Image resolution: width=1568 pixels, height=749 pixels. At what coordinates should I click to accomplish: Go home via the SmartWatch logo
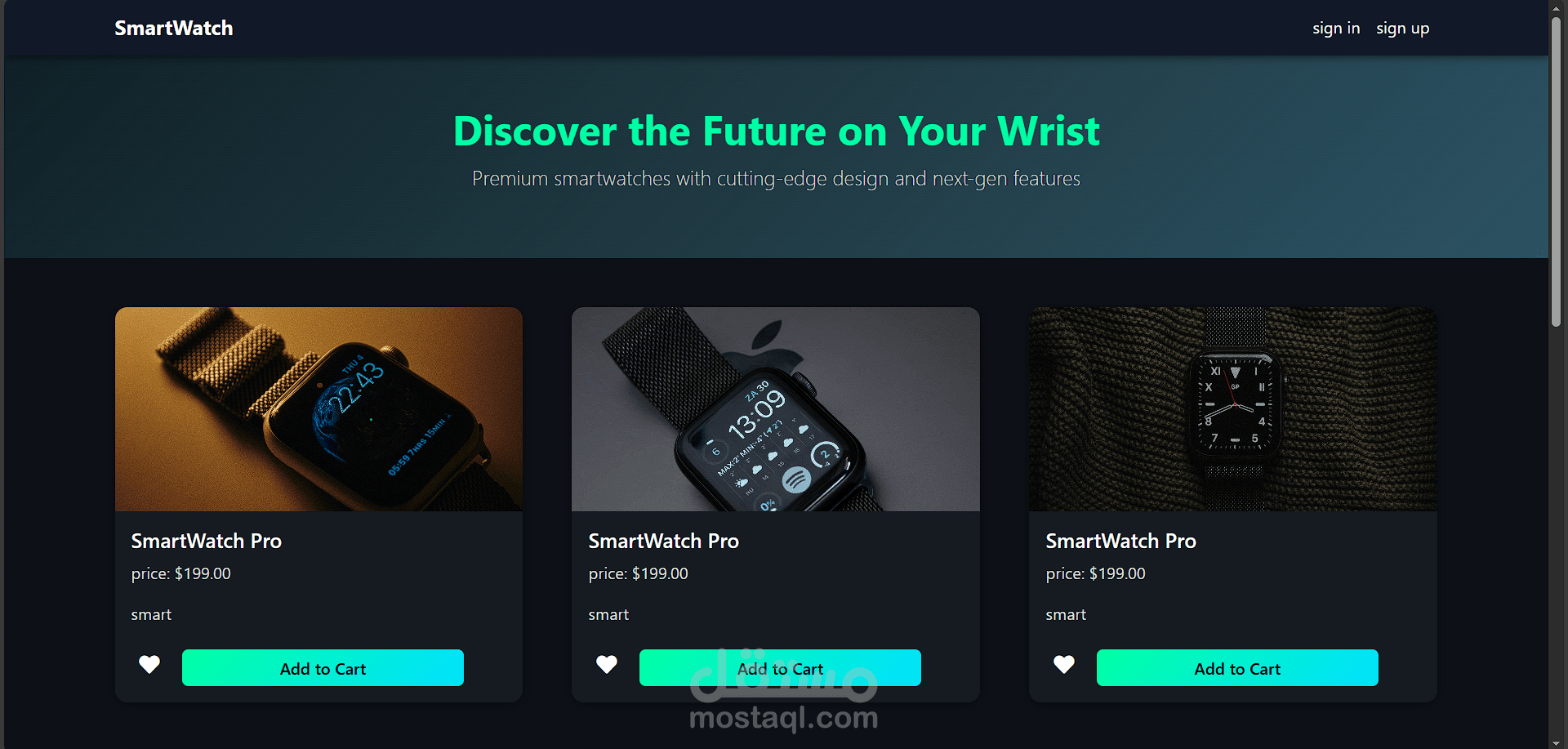(174, 29)
